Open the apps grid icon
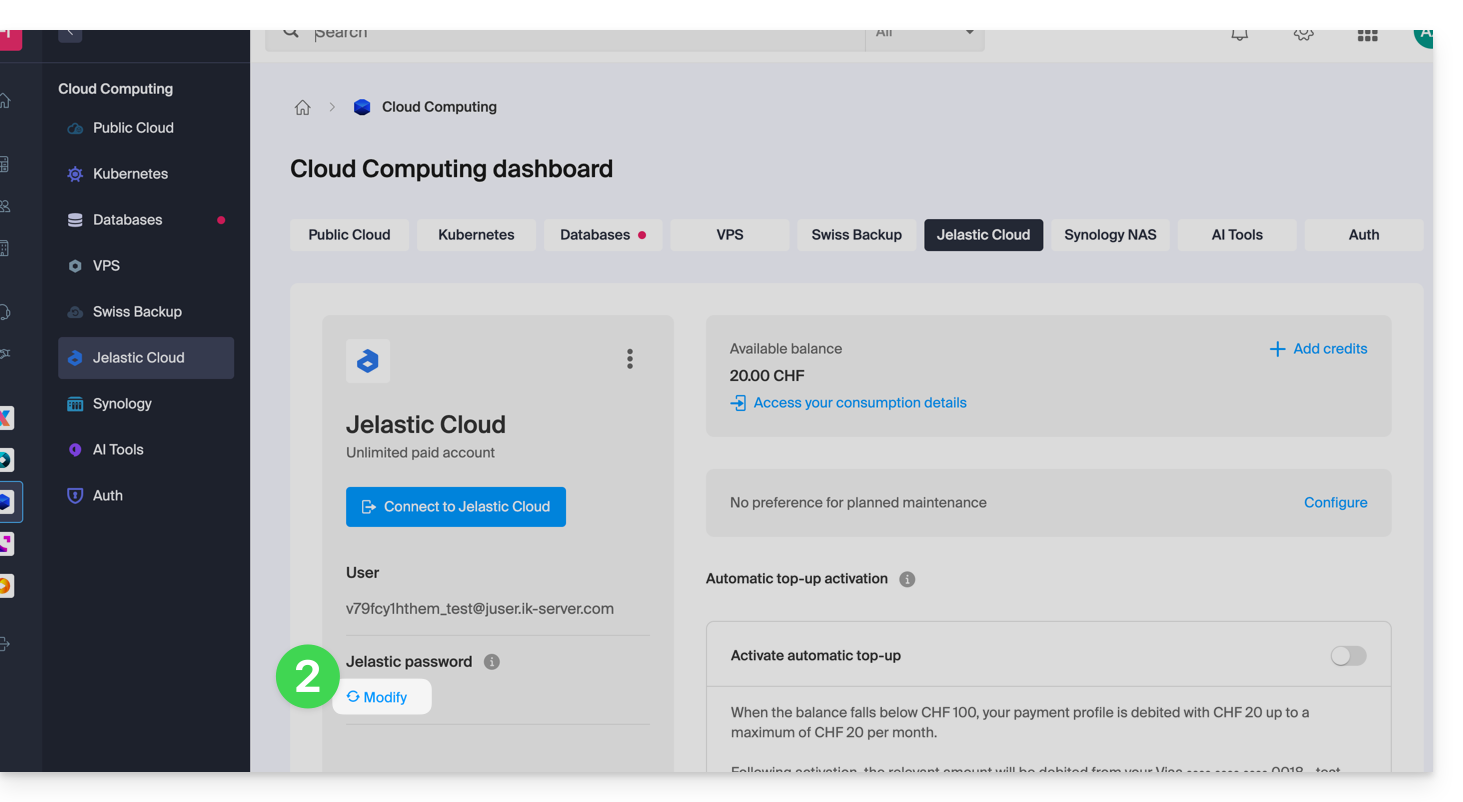Viewport: 1463px width, 802px height. pyautogui.click(x=1367, y=35)
